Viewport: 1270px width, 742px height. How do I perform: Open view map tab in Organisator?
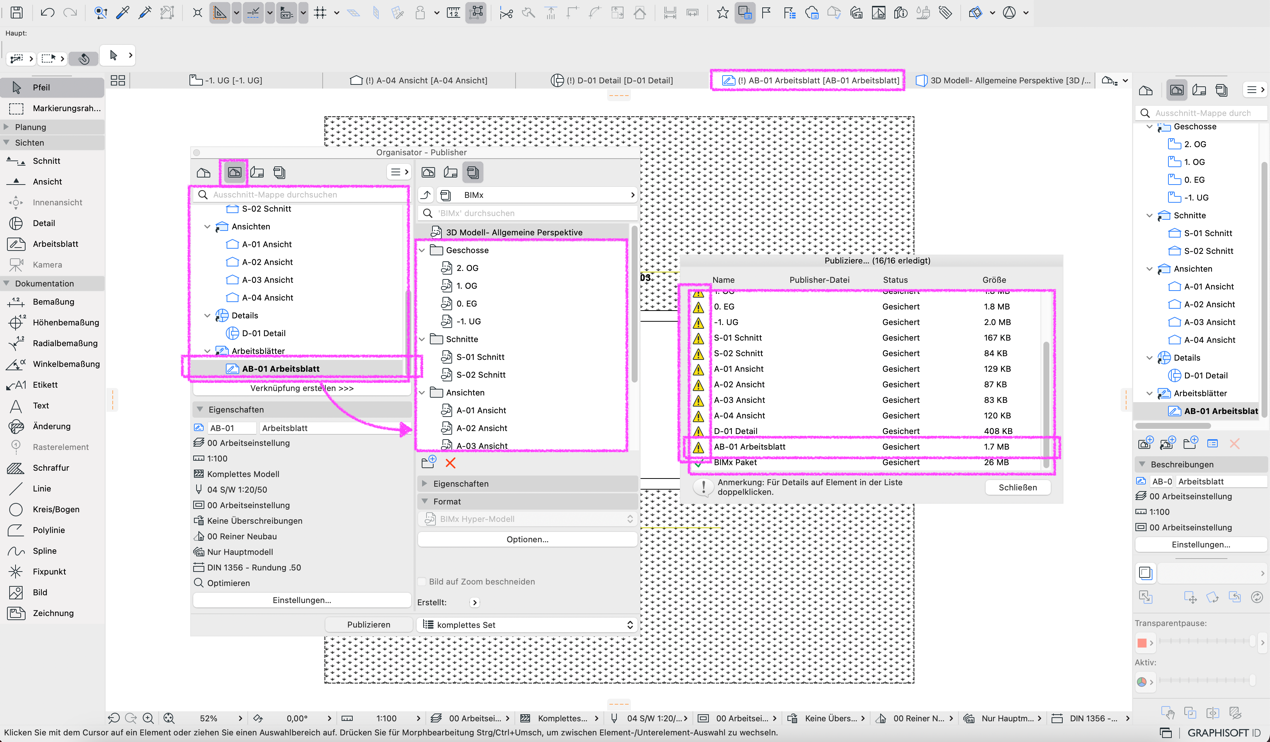coord(234,173)
